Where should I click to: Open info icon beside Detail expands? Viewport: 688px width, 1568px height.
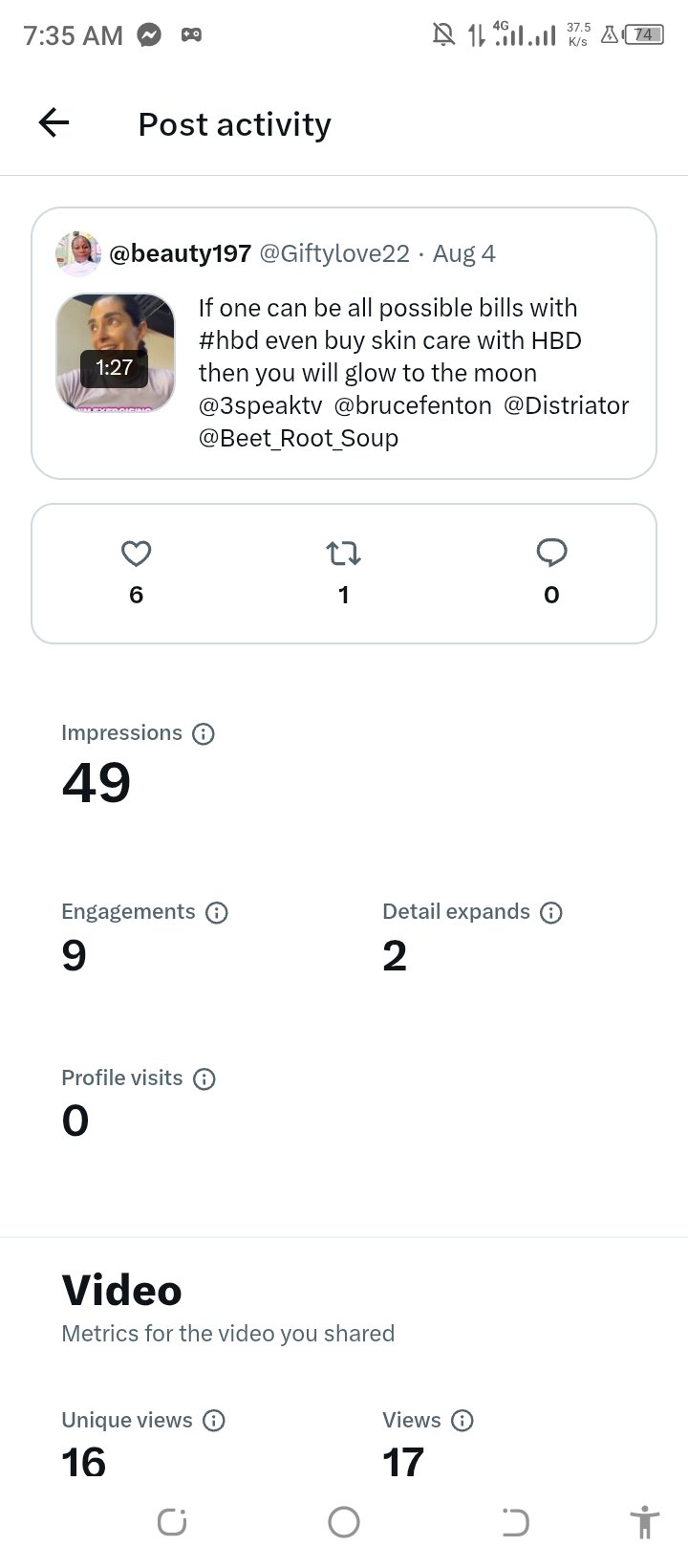(551, 912)
